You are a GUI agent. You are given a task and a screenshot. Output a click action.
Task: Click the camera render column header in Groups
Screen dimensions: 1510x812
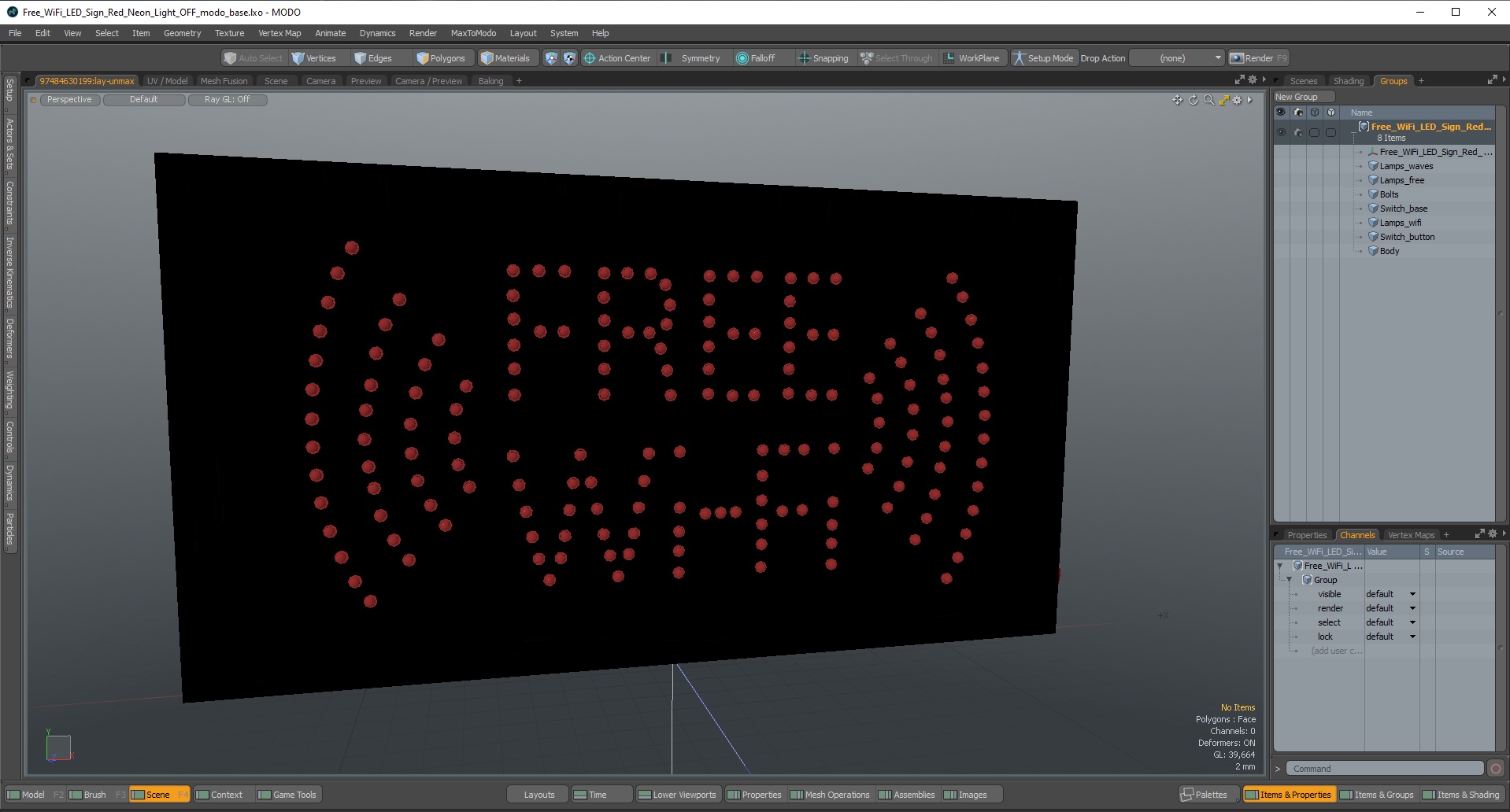coord(1297,113)
